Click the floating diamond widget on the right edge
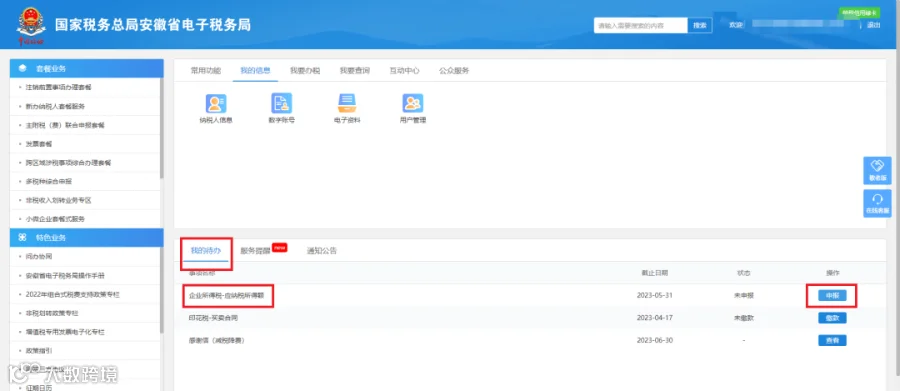The image size is (900, 391). (x=877, y=171)
